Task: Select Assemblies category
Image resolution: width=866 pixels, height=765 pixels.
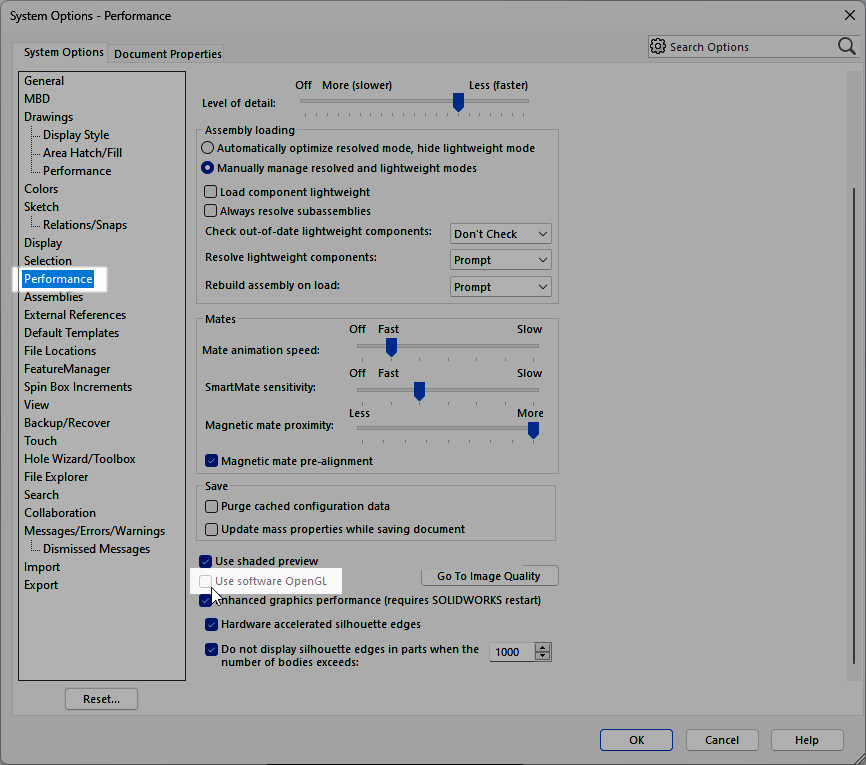Action: pyautogui.click(x=54, y=297)
